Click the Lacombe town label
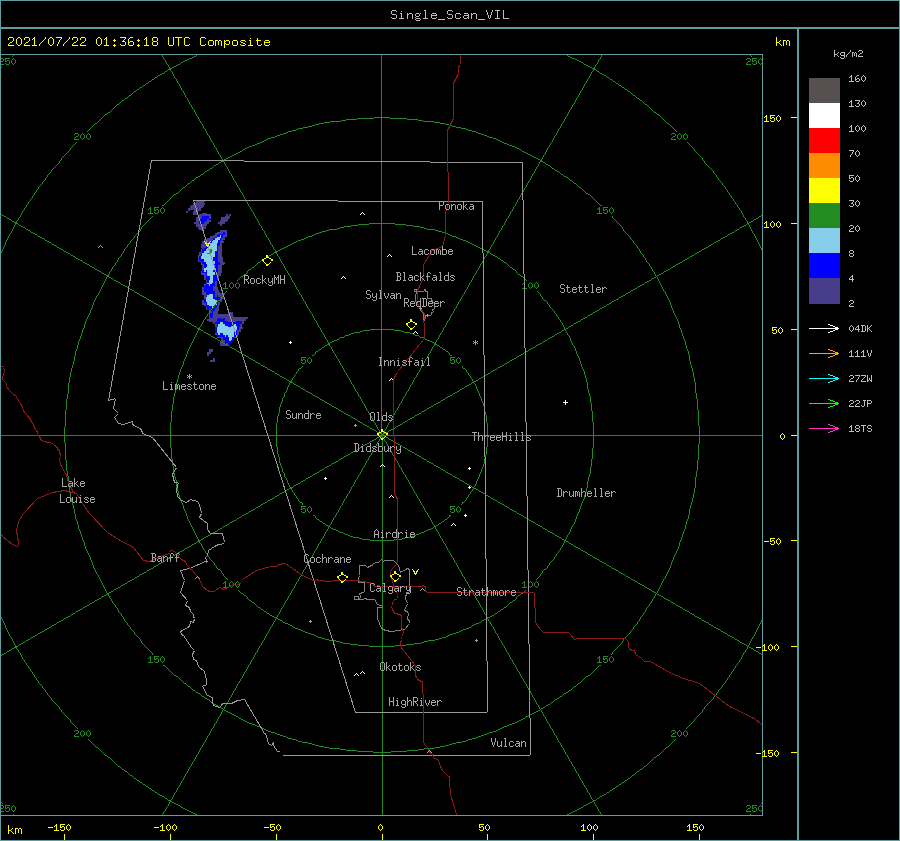The height and width of the screenshot is (841, 900). (x=432, y=251)
